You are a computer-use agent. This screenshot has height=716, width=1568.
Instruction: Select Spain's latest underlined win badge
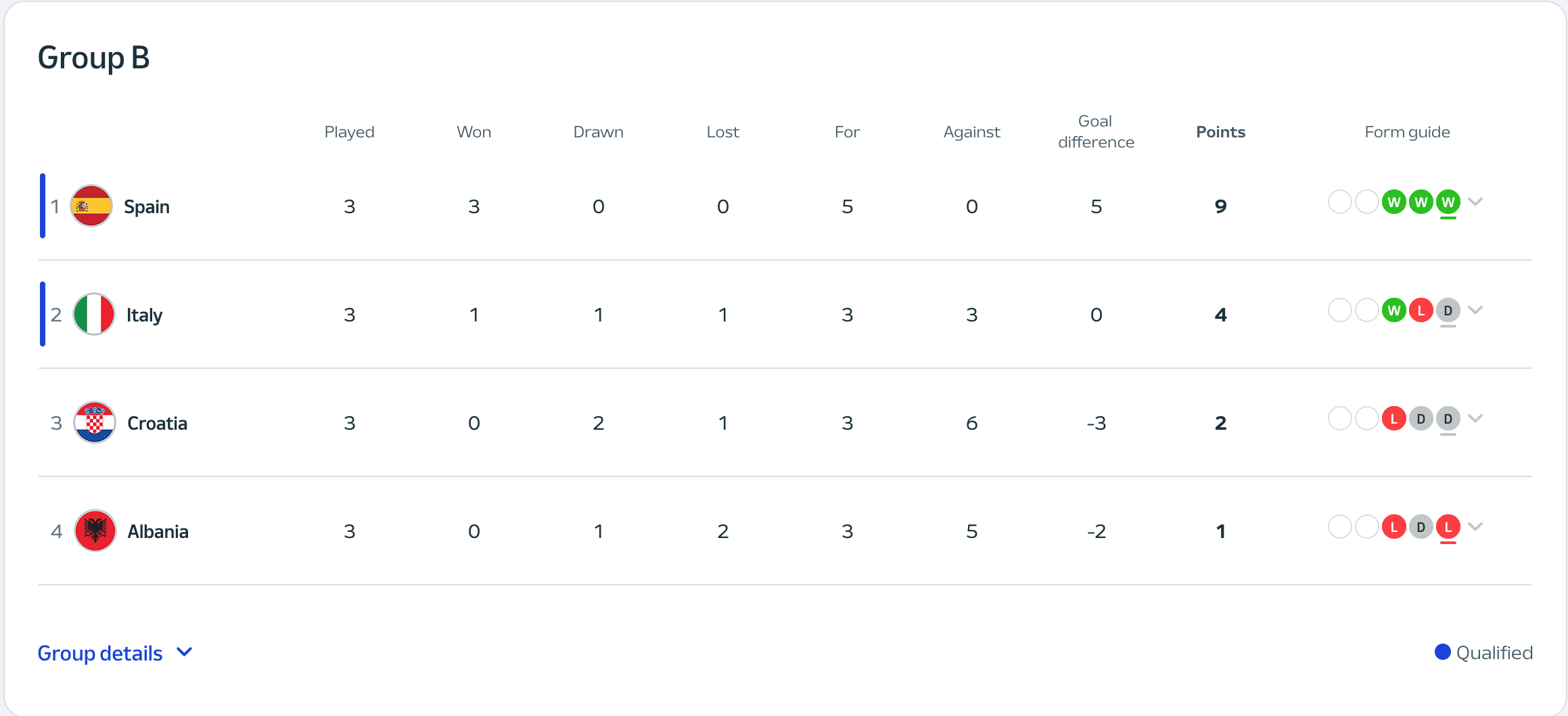(1448, 202)
